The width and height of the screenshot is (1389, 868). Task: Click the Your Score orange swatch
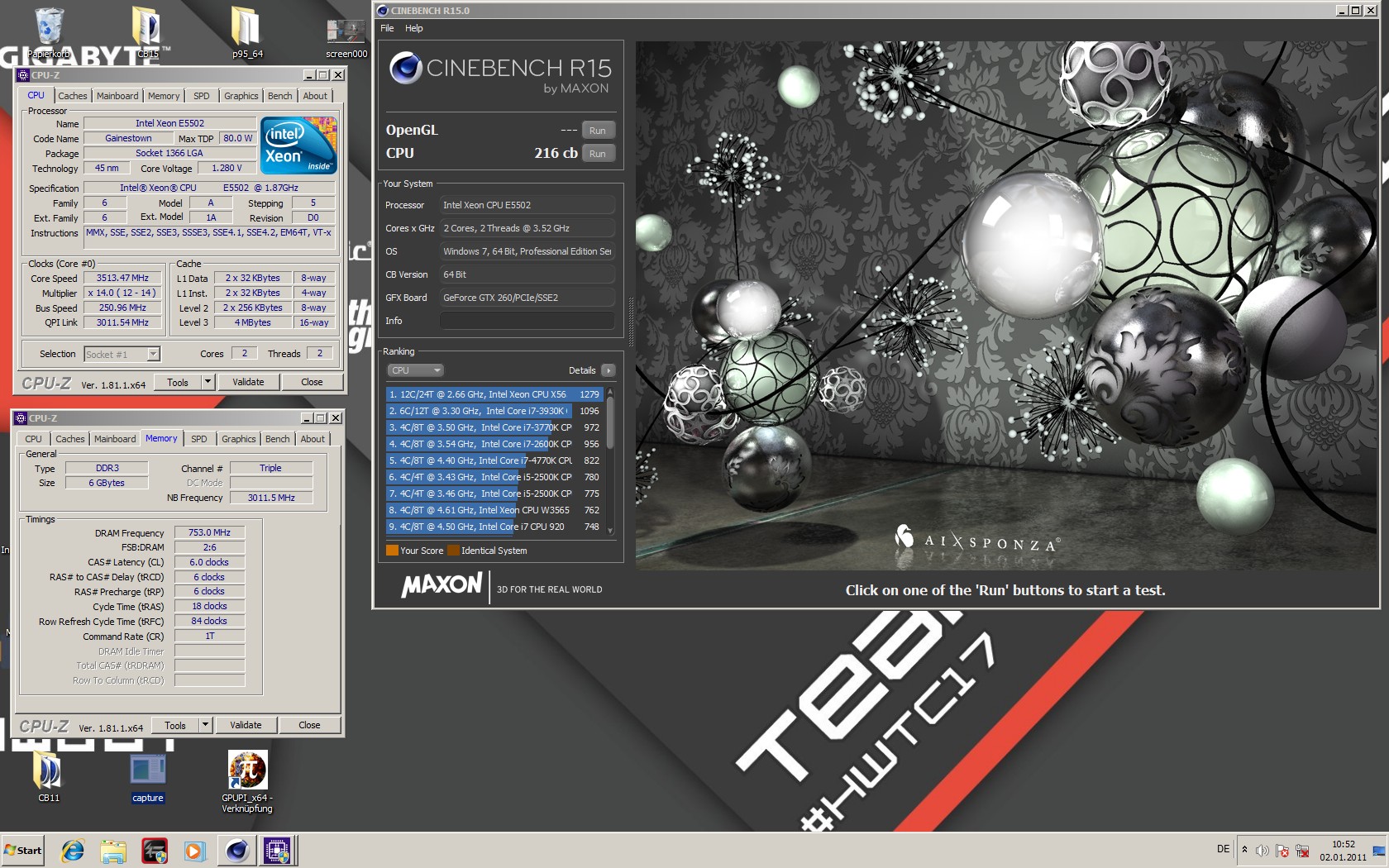coord(392,551)
